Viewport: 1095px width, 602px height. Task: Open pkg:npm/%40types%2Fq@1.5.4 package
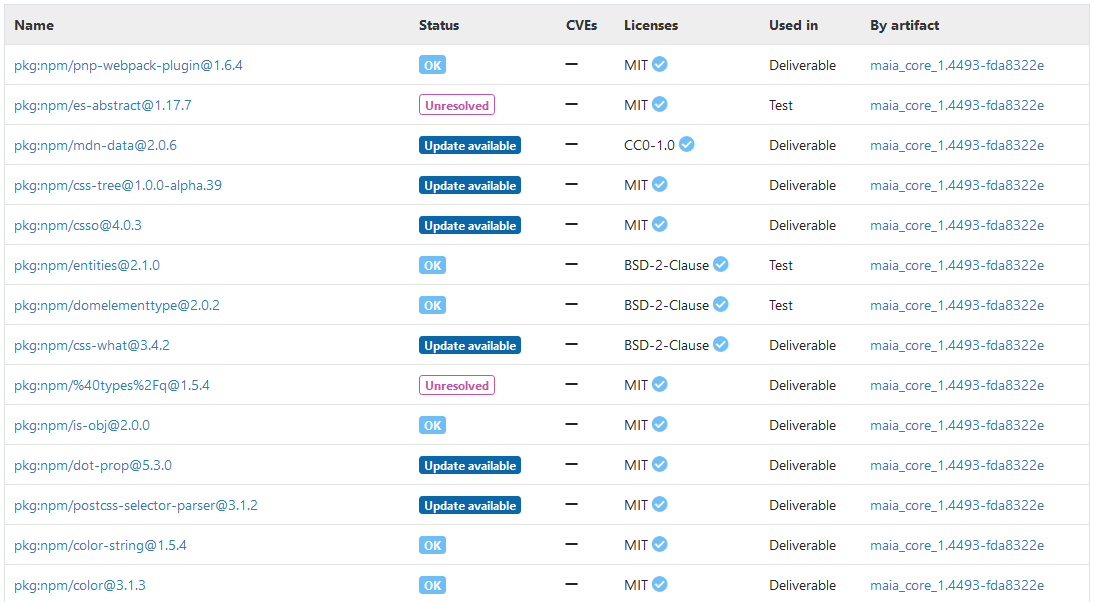[112, 385]
